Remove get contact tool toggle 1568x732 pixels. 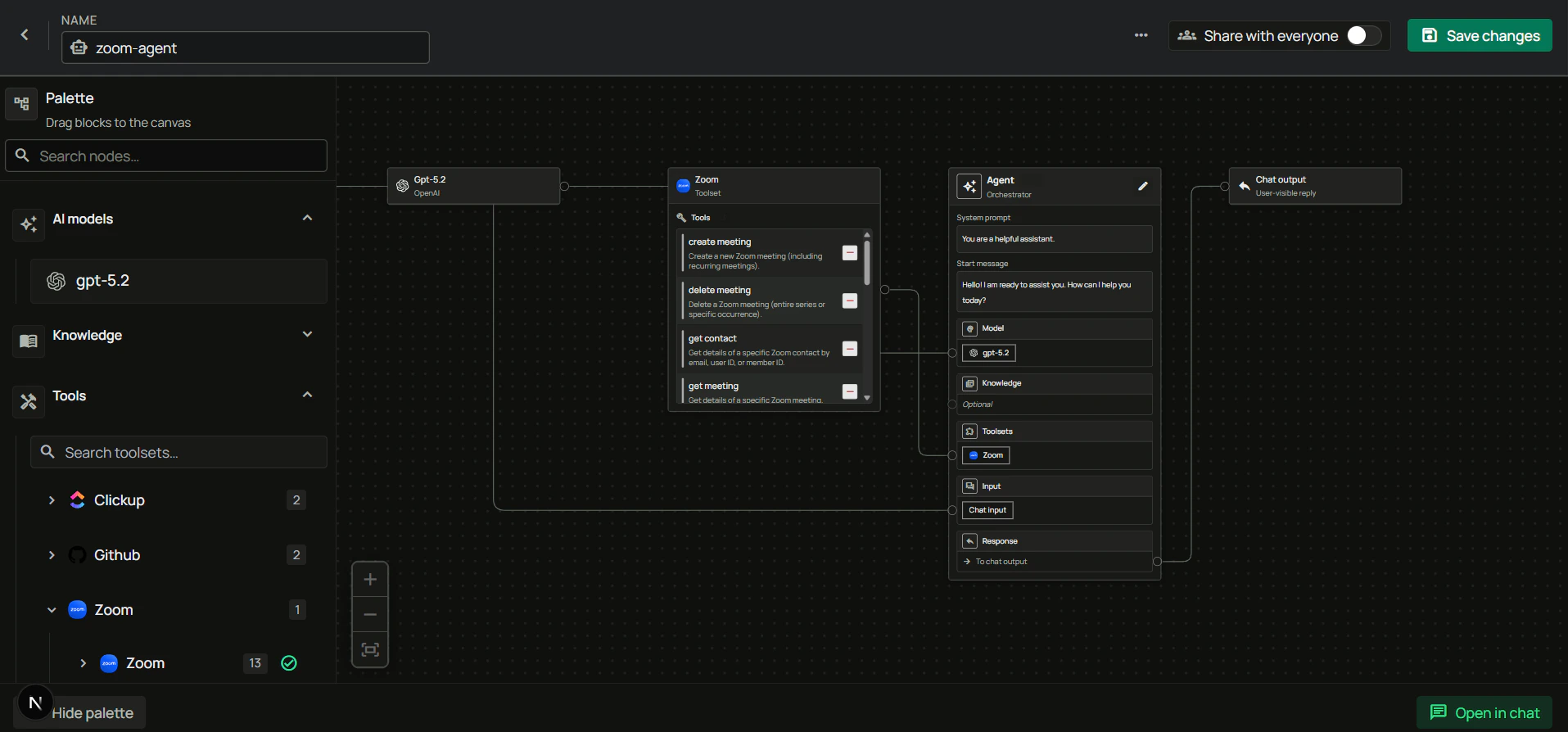[850, 349]
